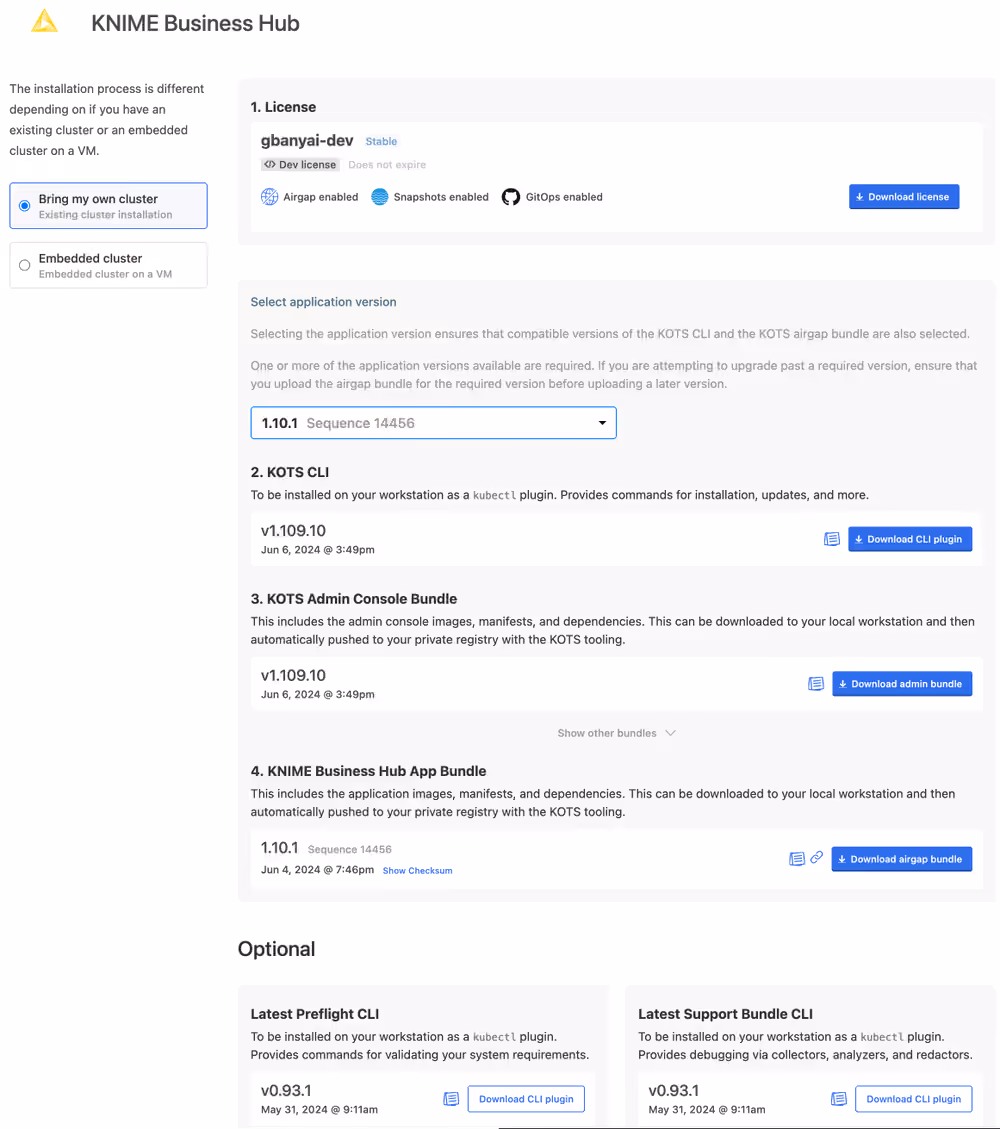
Task: Click the GitOps enabled GitHub icon
Action: coord(510,197)
